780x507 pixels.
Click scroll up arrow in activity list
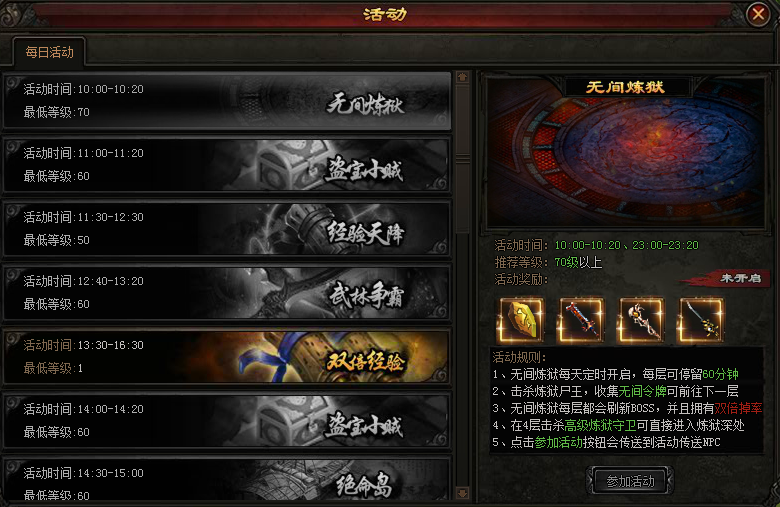pos(463,77)
